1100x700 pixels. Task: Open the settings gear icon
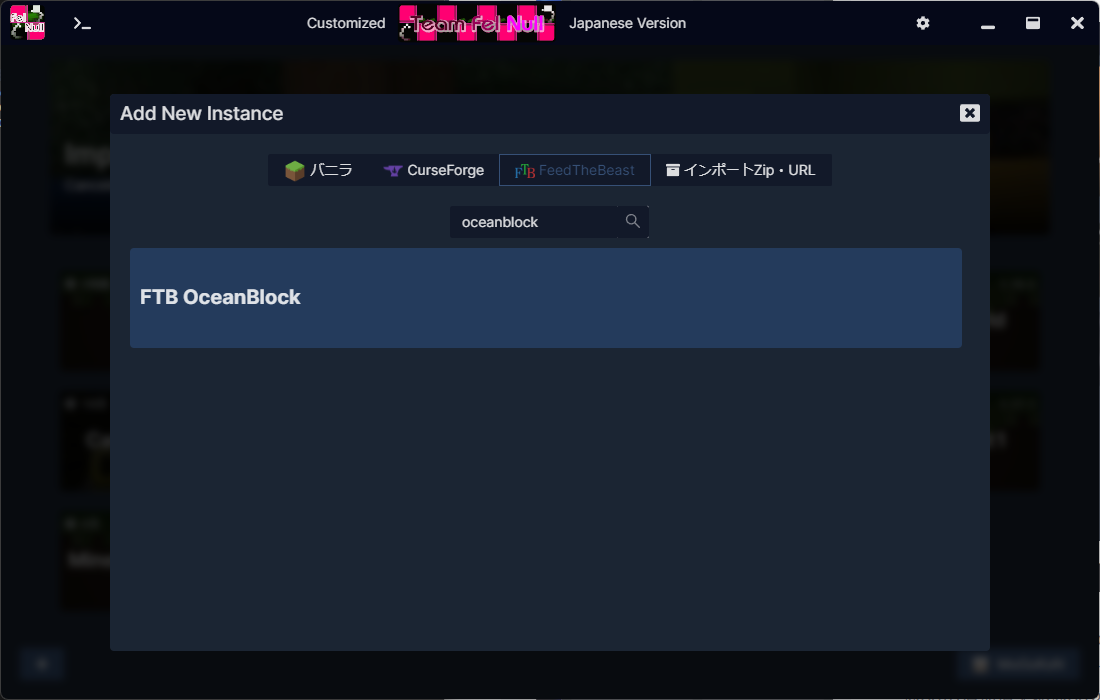[x=922, y=22]
